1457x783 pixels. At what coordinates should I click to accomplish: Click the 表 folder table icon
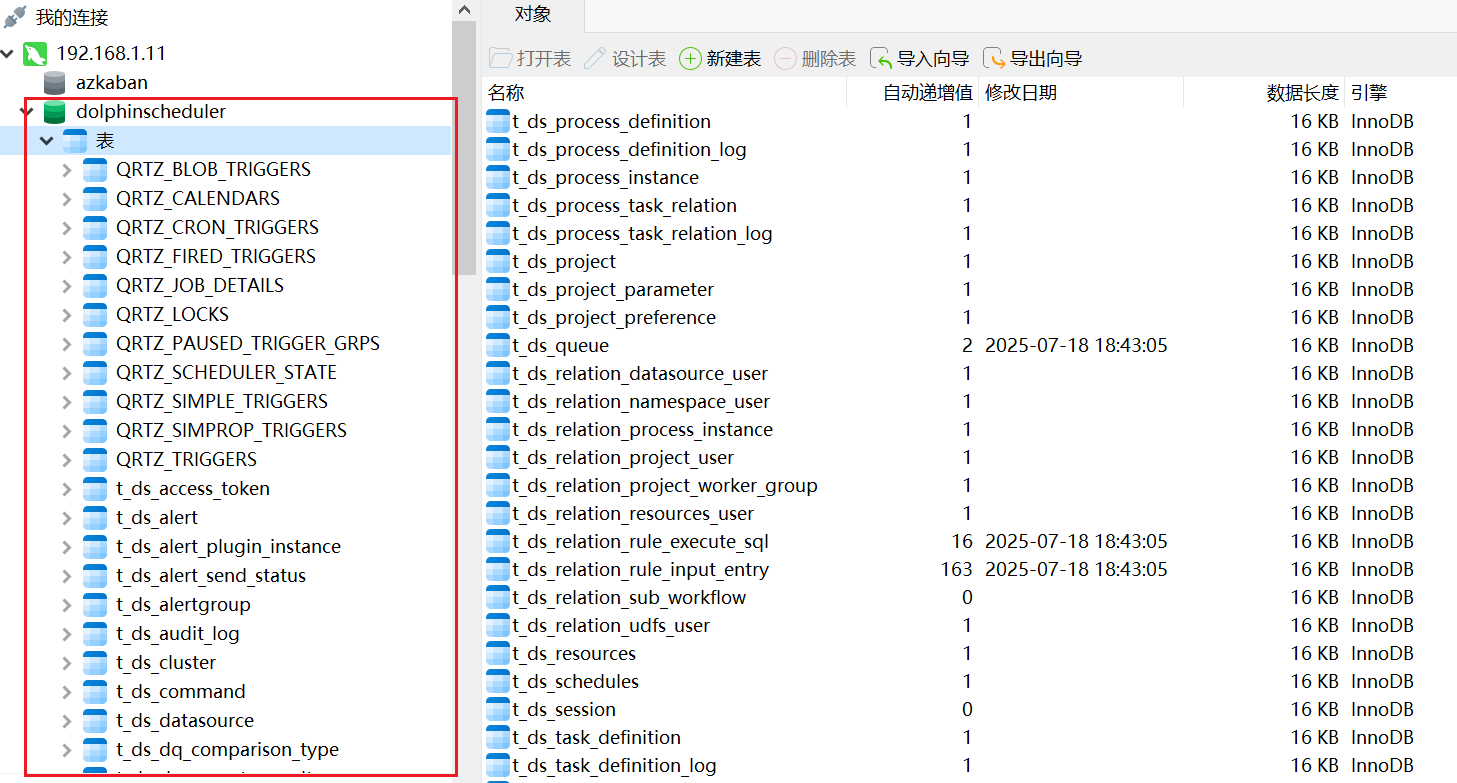[x=75, y=141]
